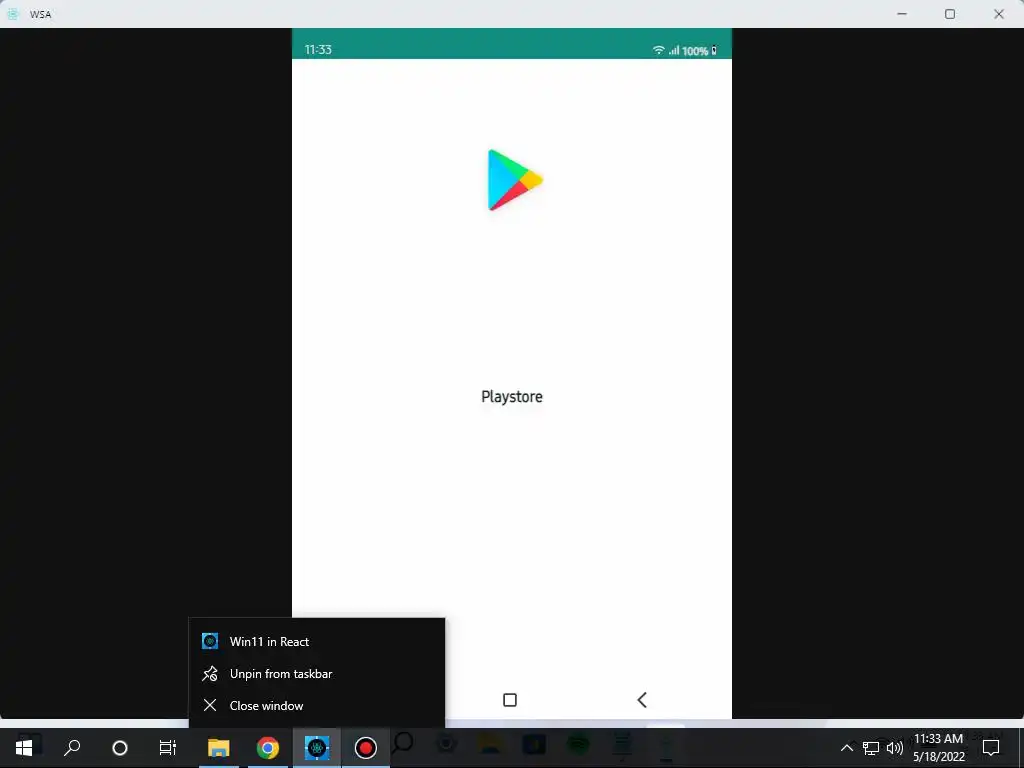Screen dimensions: 1024x768
Task: Maximize the WSA window
Action: tap(950, 14)
